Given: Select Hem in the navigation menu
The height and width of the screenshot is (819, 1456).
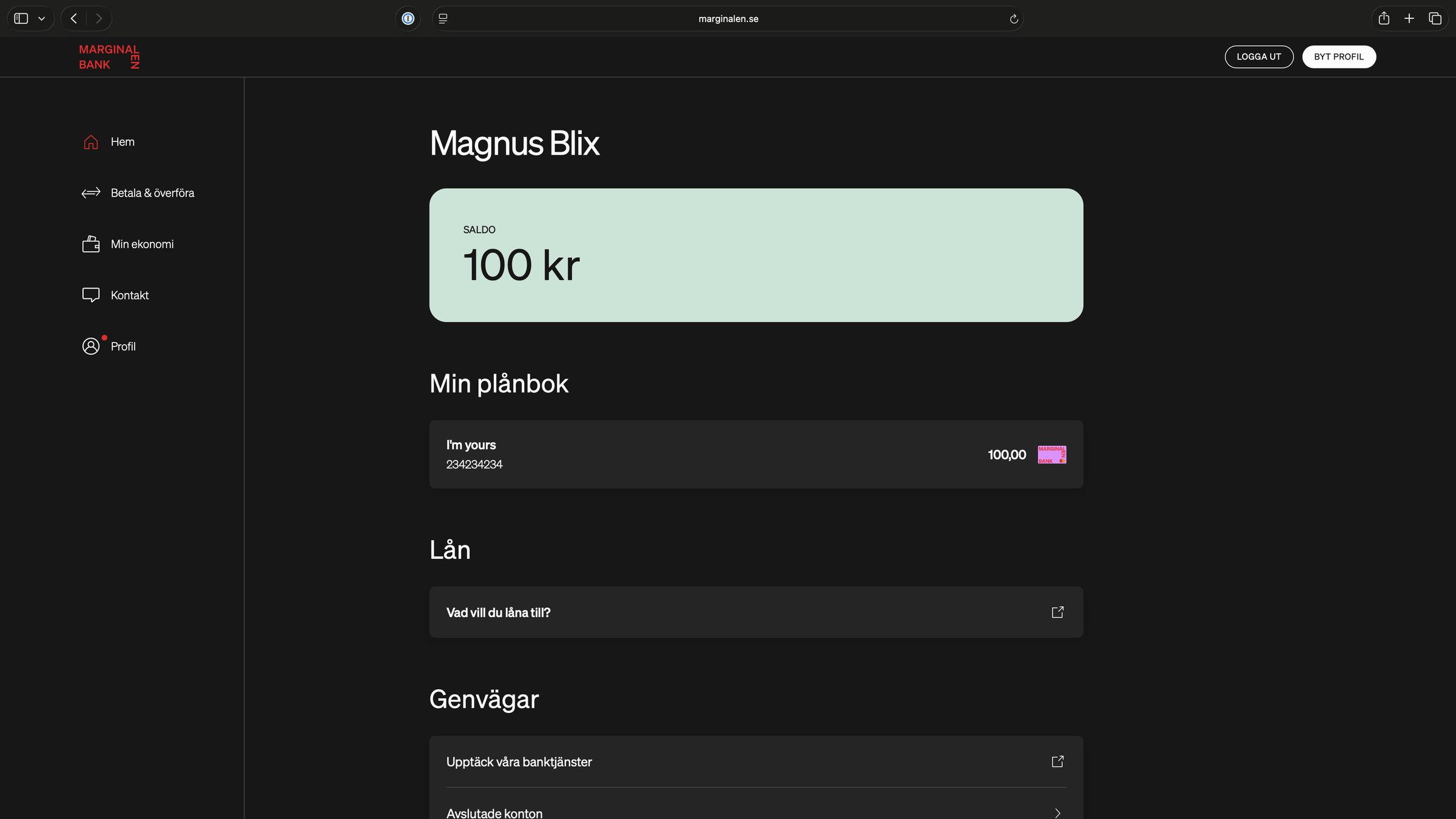Looking at the screenshot, I should pos(123,141).
